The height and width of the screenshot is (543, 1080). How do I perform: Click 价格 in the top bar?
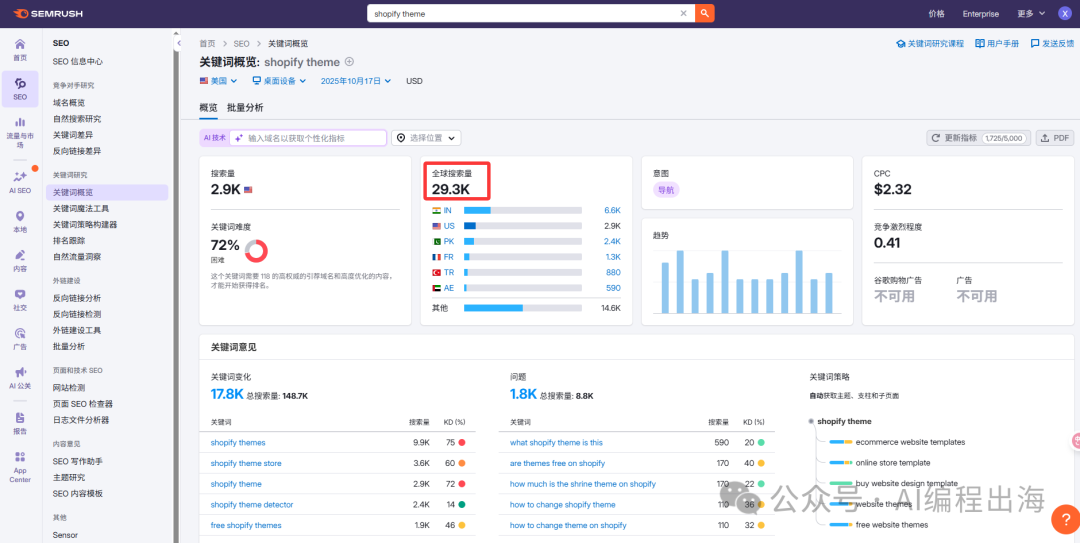coord(936,13)
